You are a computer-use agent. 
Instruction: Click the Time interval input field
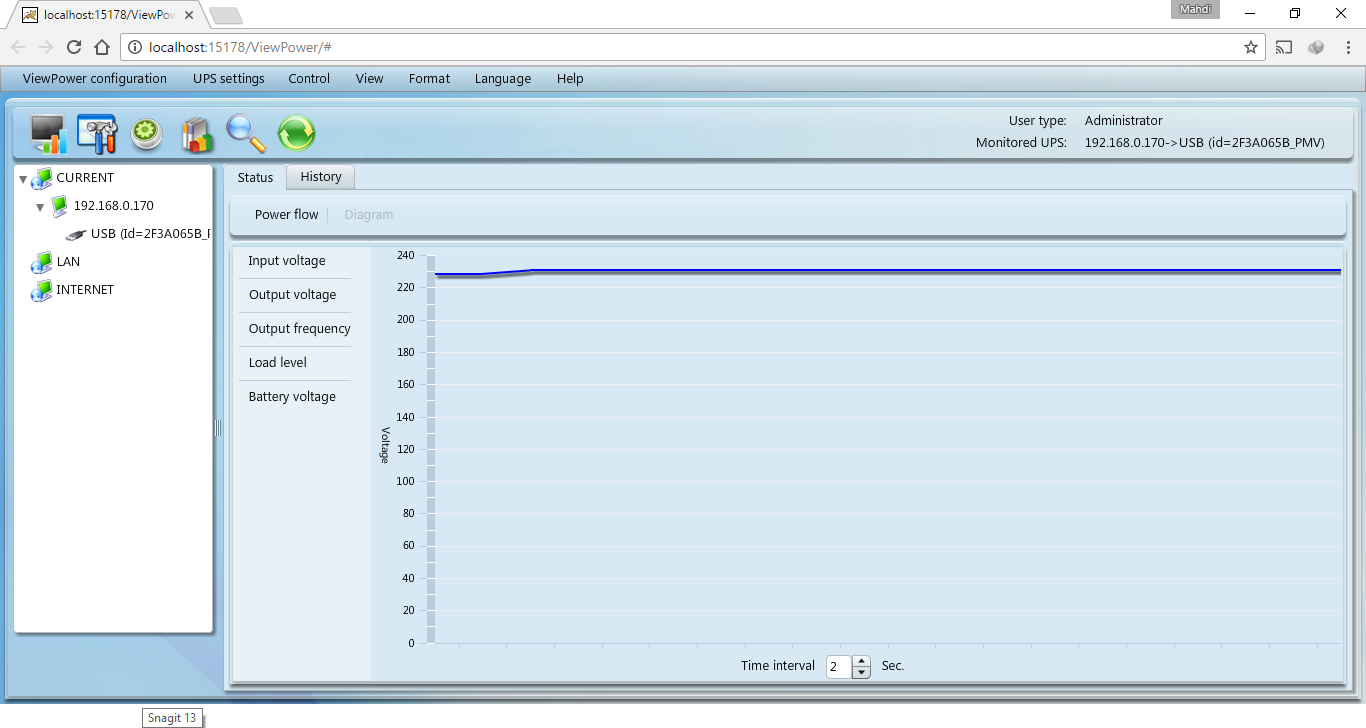coord(838,667)
